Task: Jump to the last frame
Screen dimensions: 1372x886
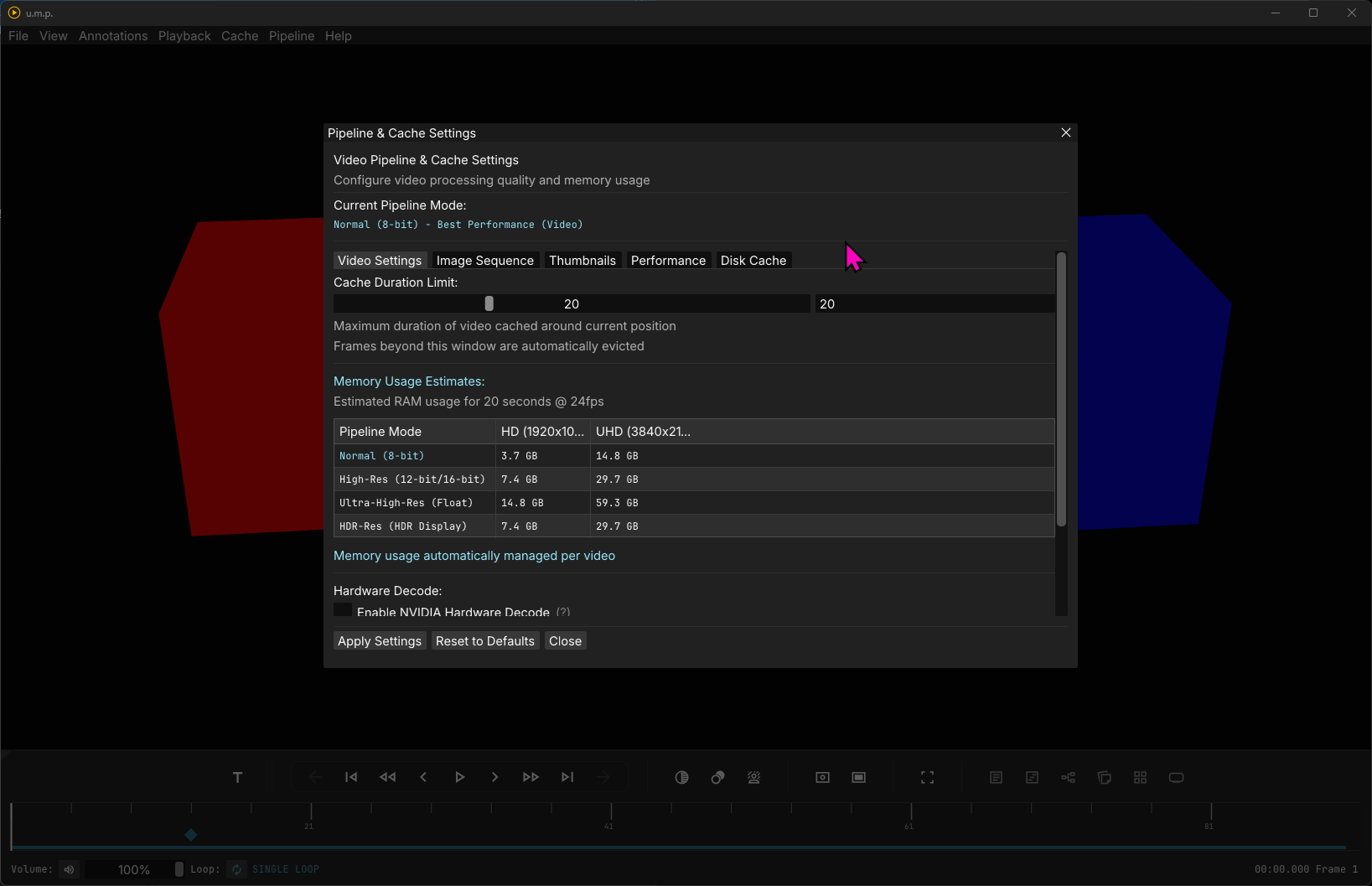Action: pos(567,777)
